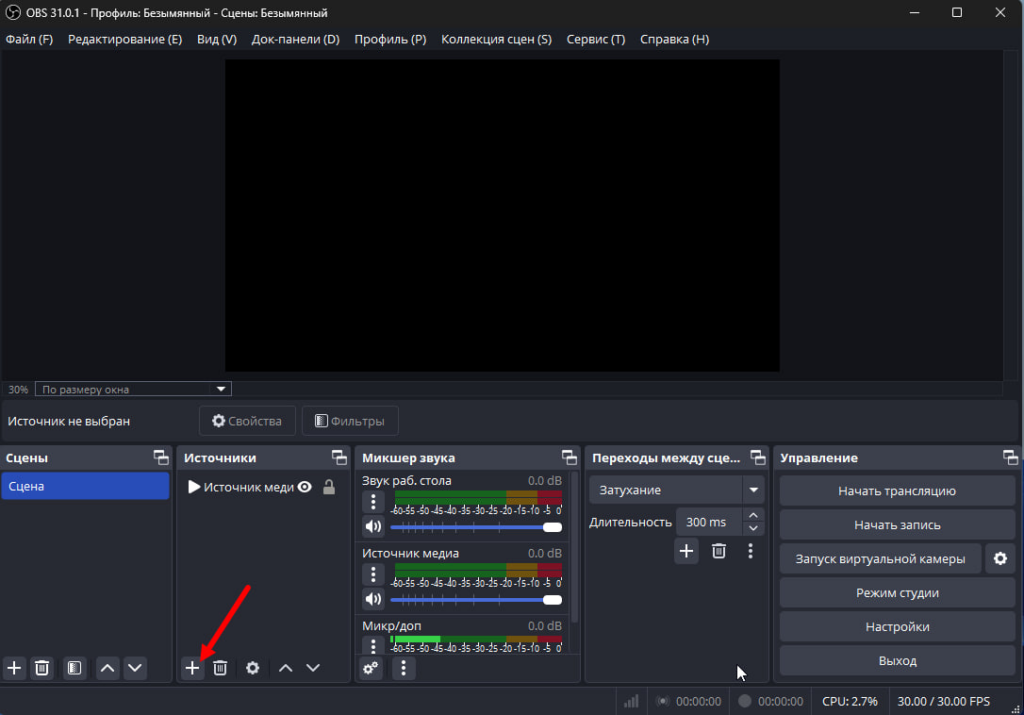The image size is (1024, 715).
Task: Click the Настройки button
Action: pos(897,627)
